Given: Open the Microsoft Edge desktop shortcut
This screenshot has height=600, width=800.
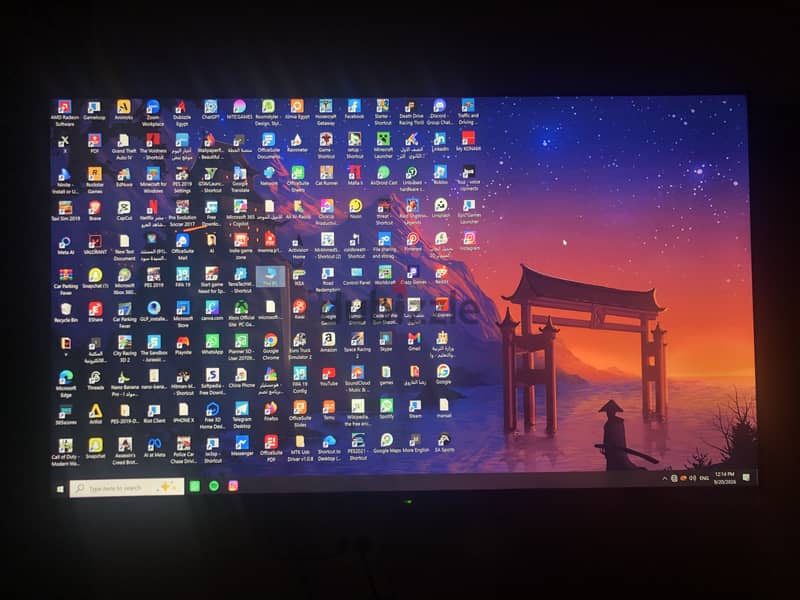Looking at the screenshot, I should [66, 384].
